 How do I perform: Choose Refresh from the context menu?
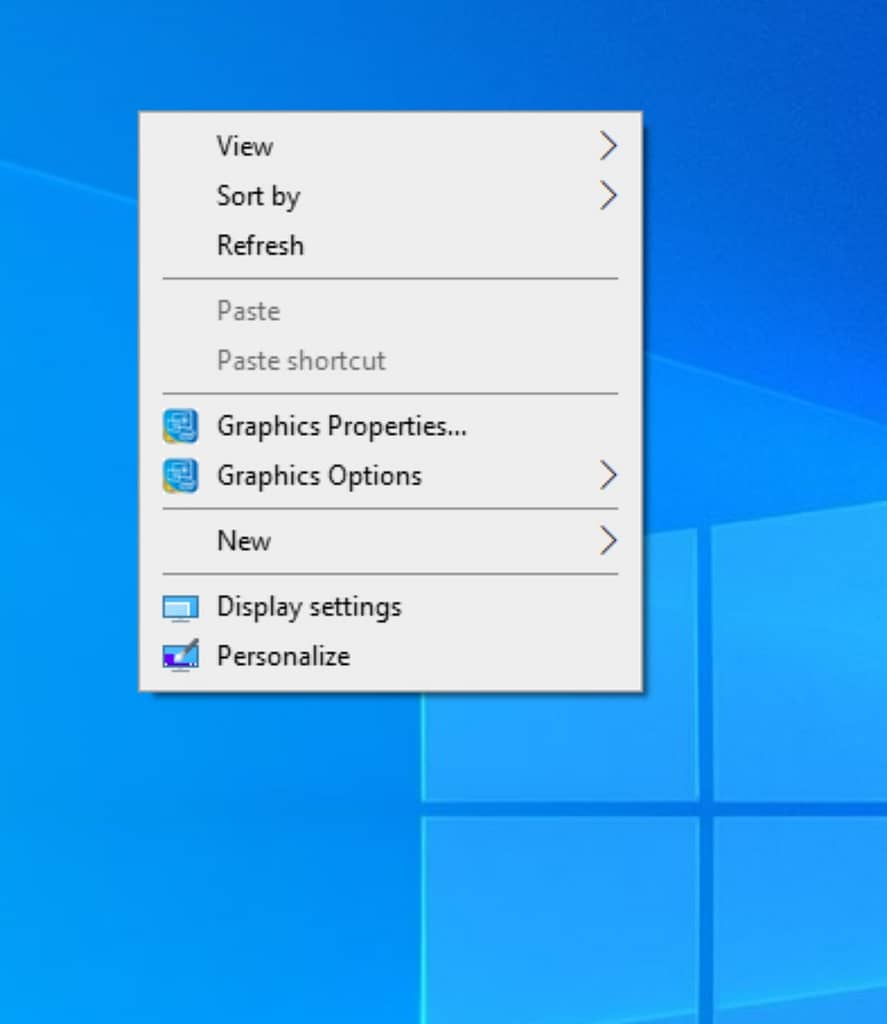pos(391,246)
